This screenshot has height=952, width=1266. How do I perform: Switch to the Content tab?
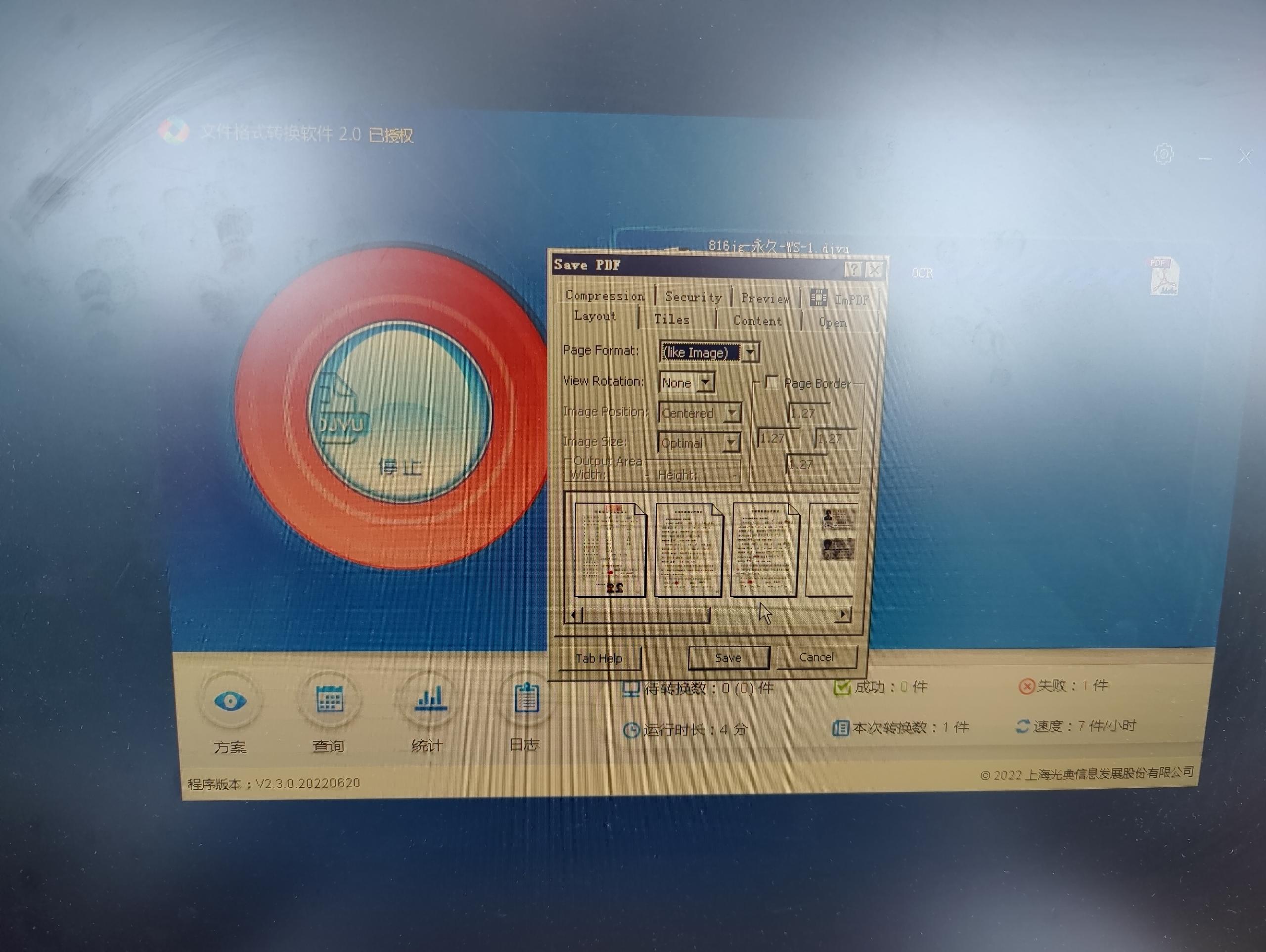tap(758, 321)
